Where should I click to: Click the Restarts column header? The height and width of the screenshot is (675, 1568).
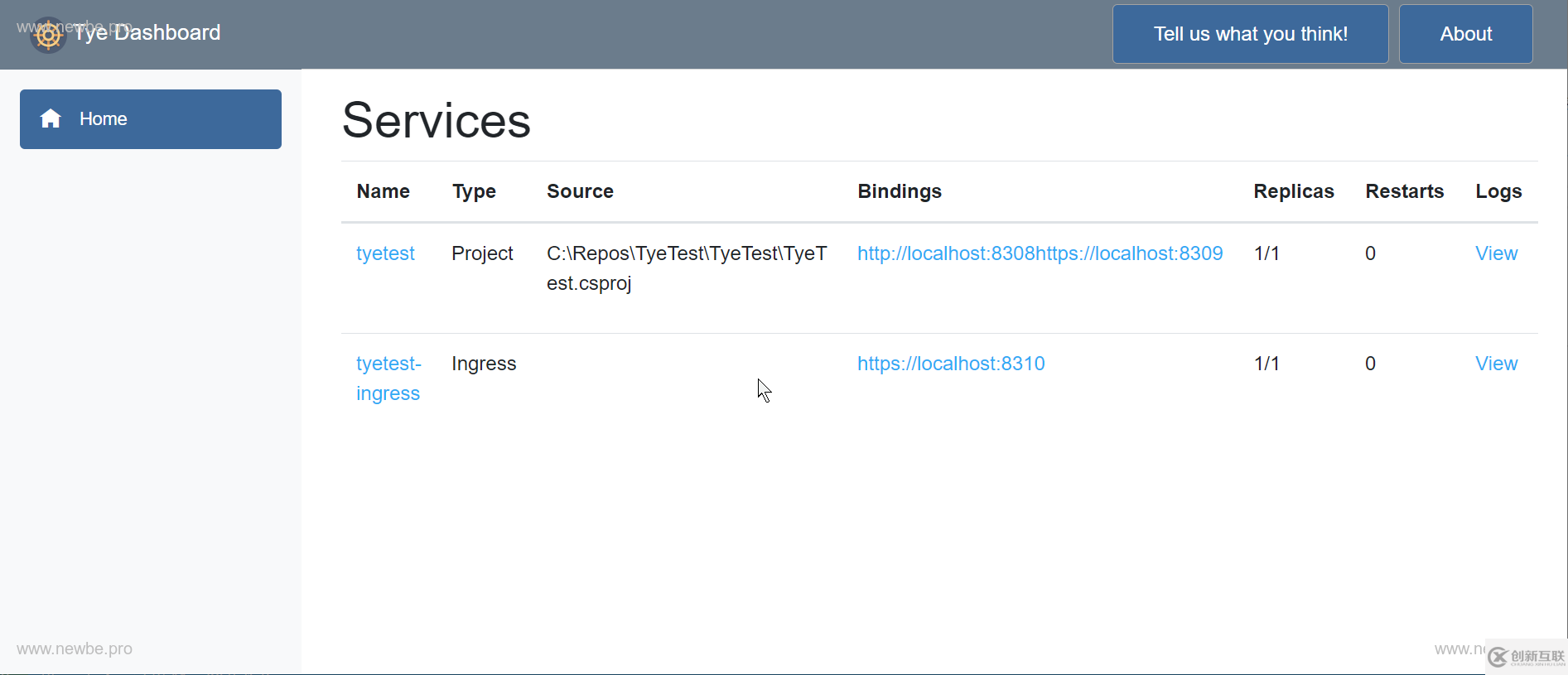[x=1405, y=191]
